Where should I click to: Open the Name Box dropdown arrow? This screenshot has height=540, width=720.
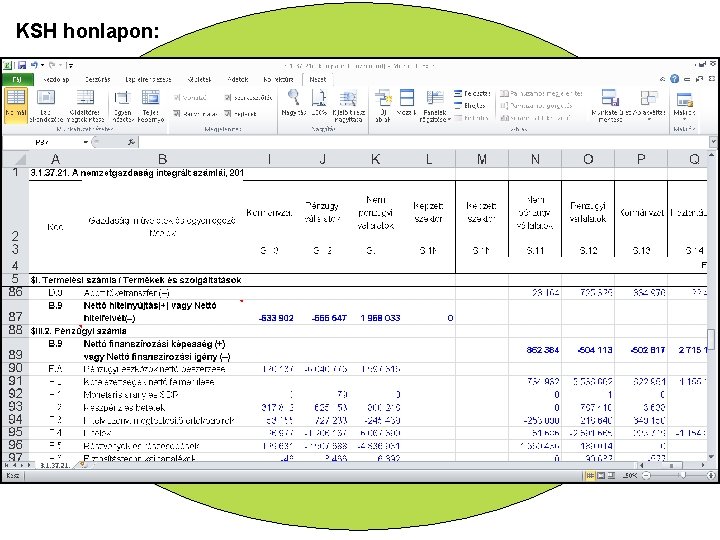pos(86,142)
